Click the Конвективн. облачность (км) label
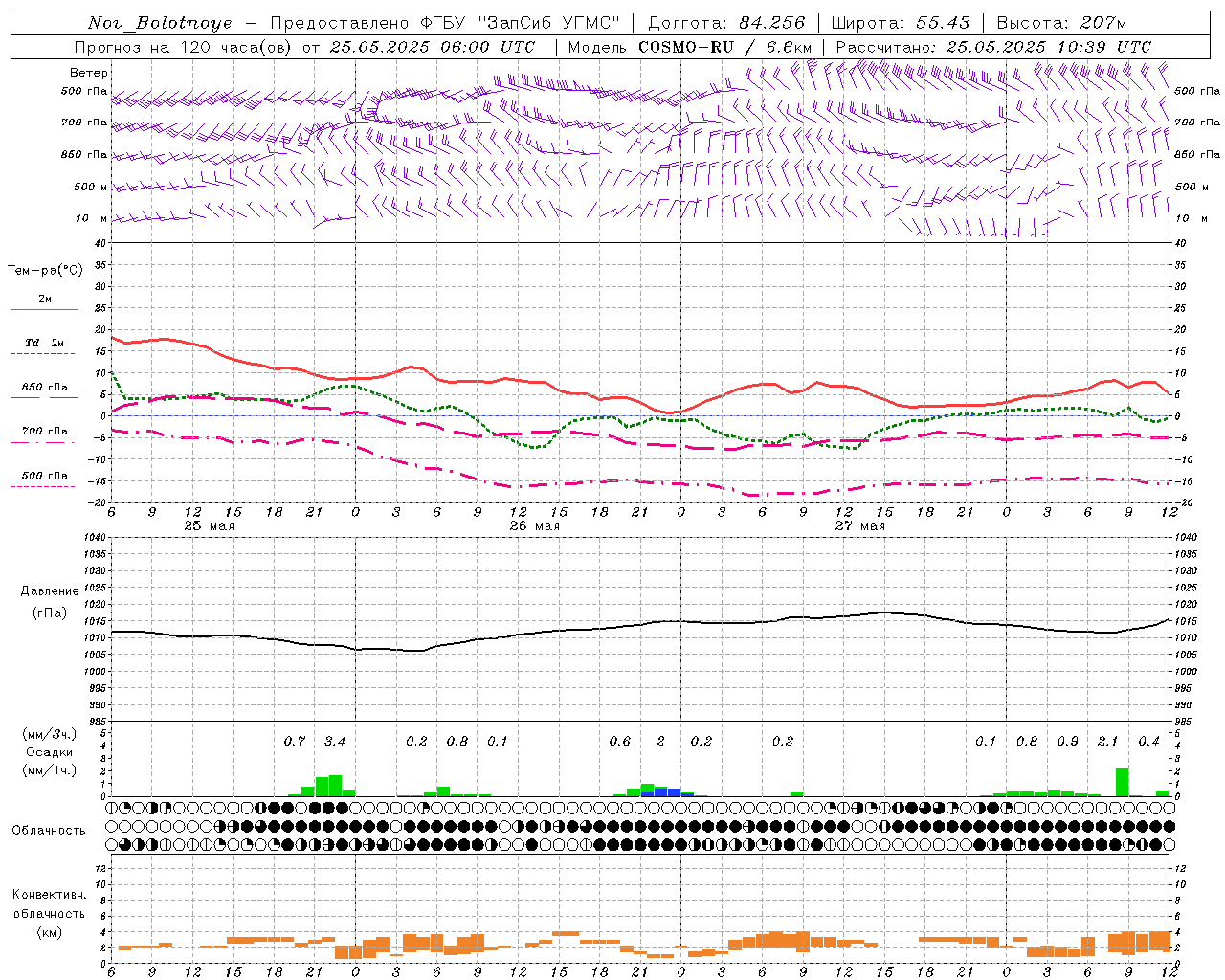1225x980 pixels. (x=50, y=913)
